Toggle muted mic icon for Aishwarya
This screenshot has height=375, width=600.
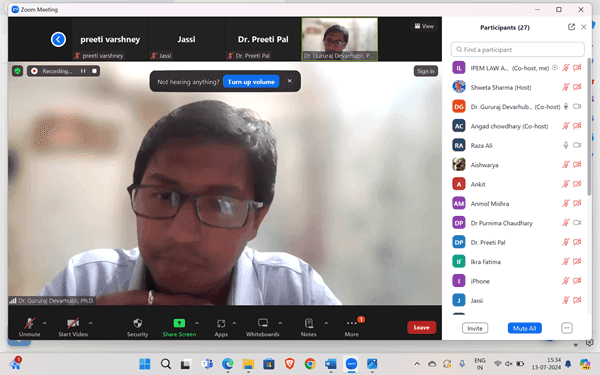pos(566,165)
